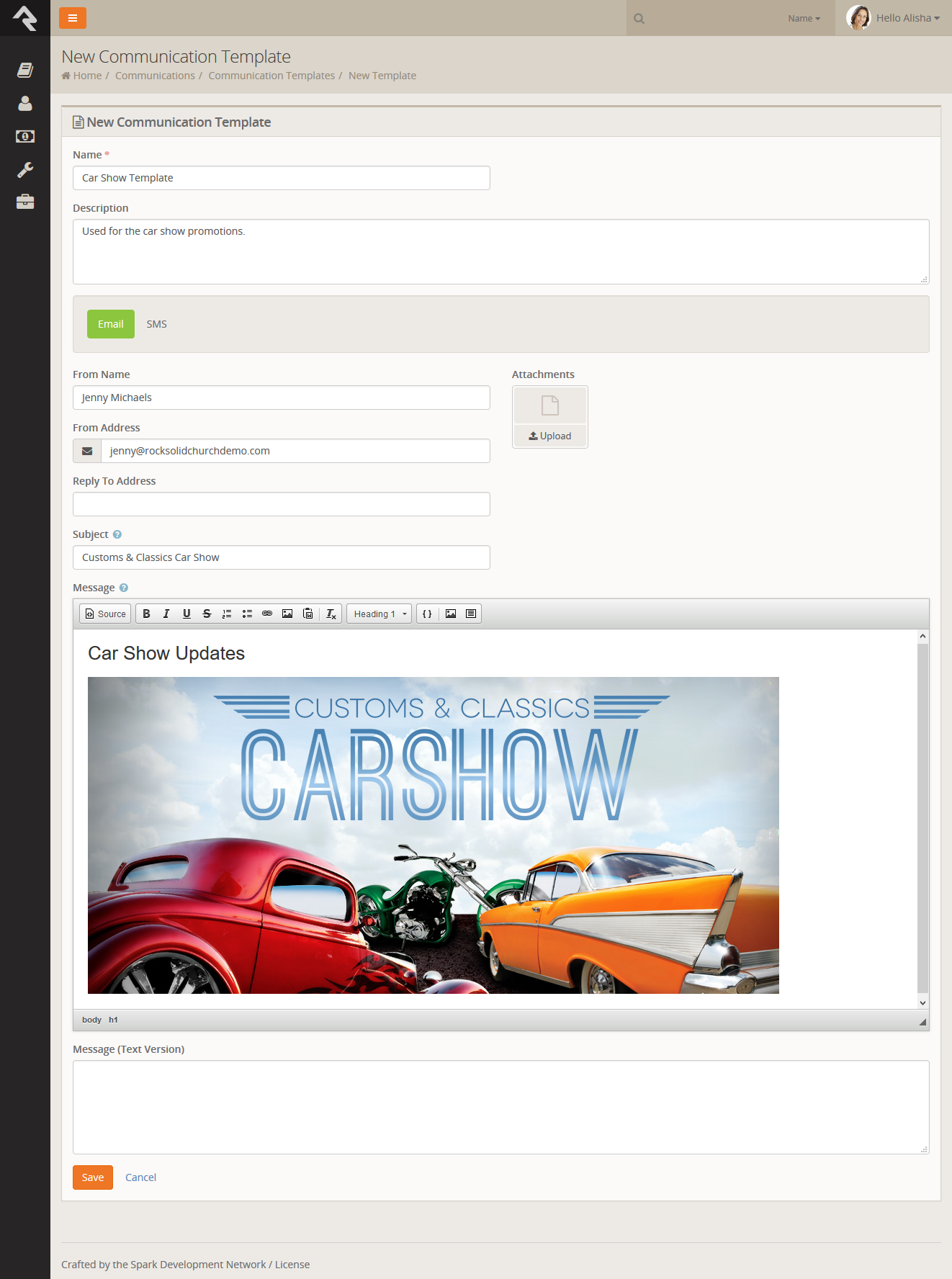Switch to the SMS medium tab
Image resolution: width=952 pixels, height=1279 pixels.
[x=157, y=324]
